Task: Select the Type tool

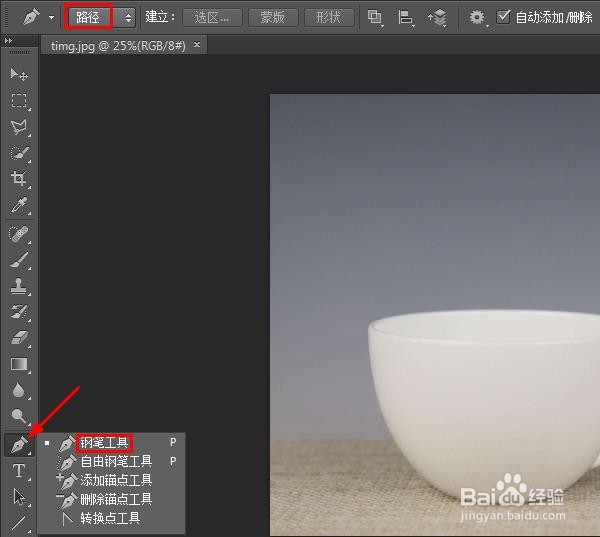Action: tap(19, 471)
